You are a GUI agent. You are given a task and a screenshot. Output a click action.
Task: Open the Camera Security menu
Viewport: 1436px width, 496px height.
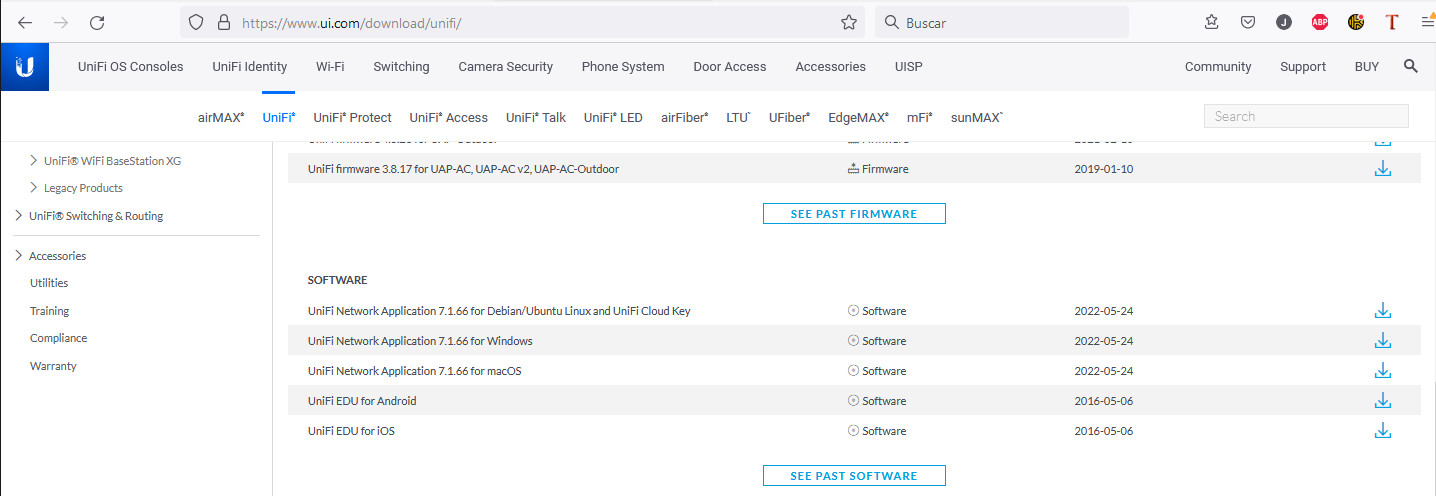tap(505, 67)
